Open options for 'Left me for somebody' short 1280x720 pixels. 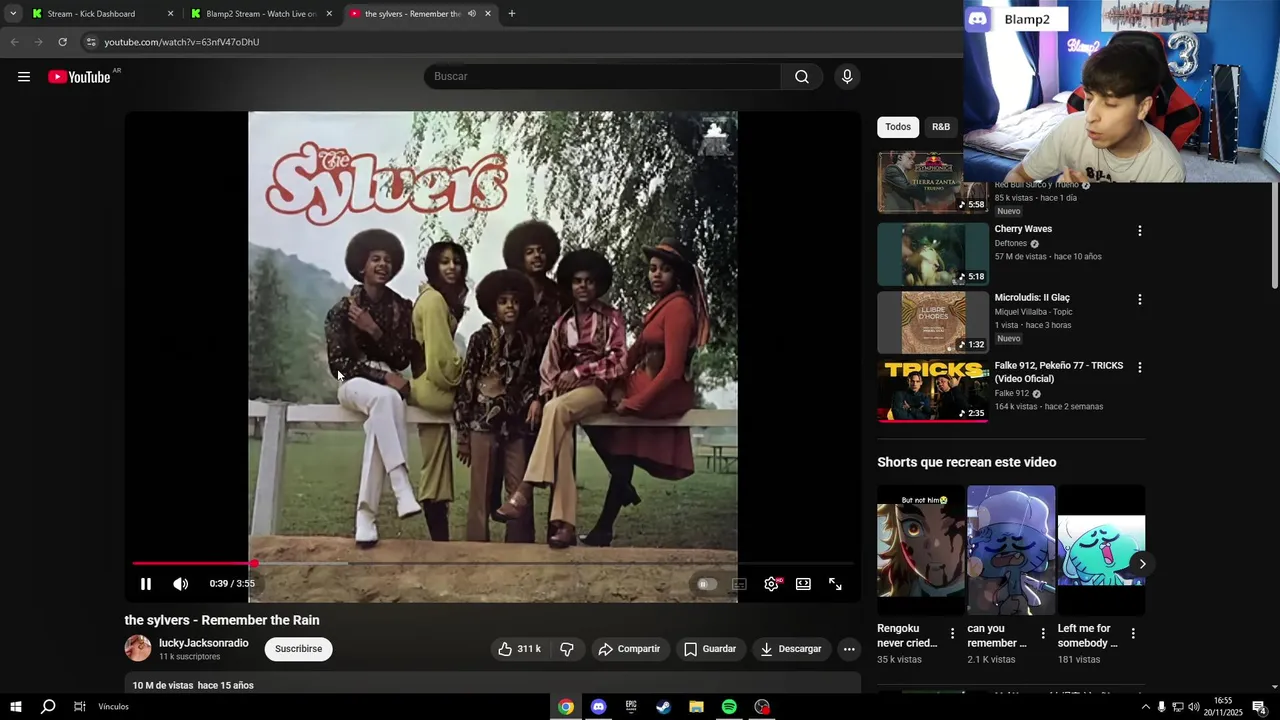coord(1133,633)
